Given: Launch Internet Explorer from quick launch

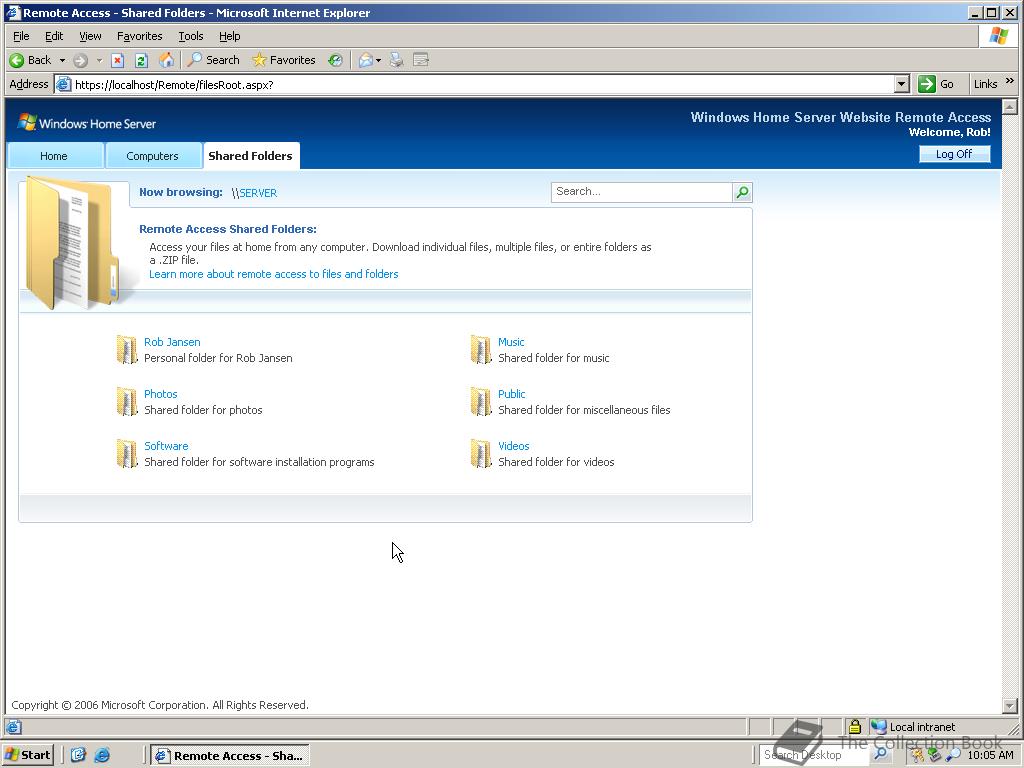Looking at the screenshot, I should pos(102,755).
